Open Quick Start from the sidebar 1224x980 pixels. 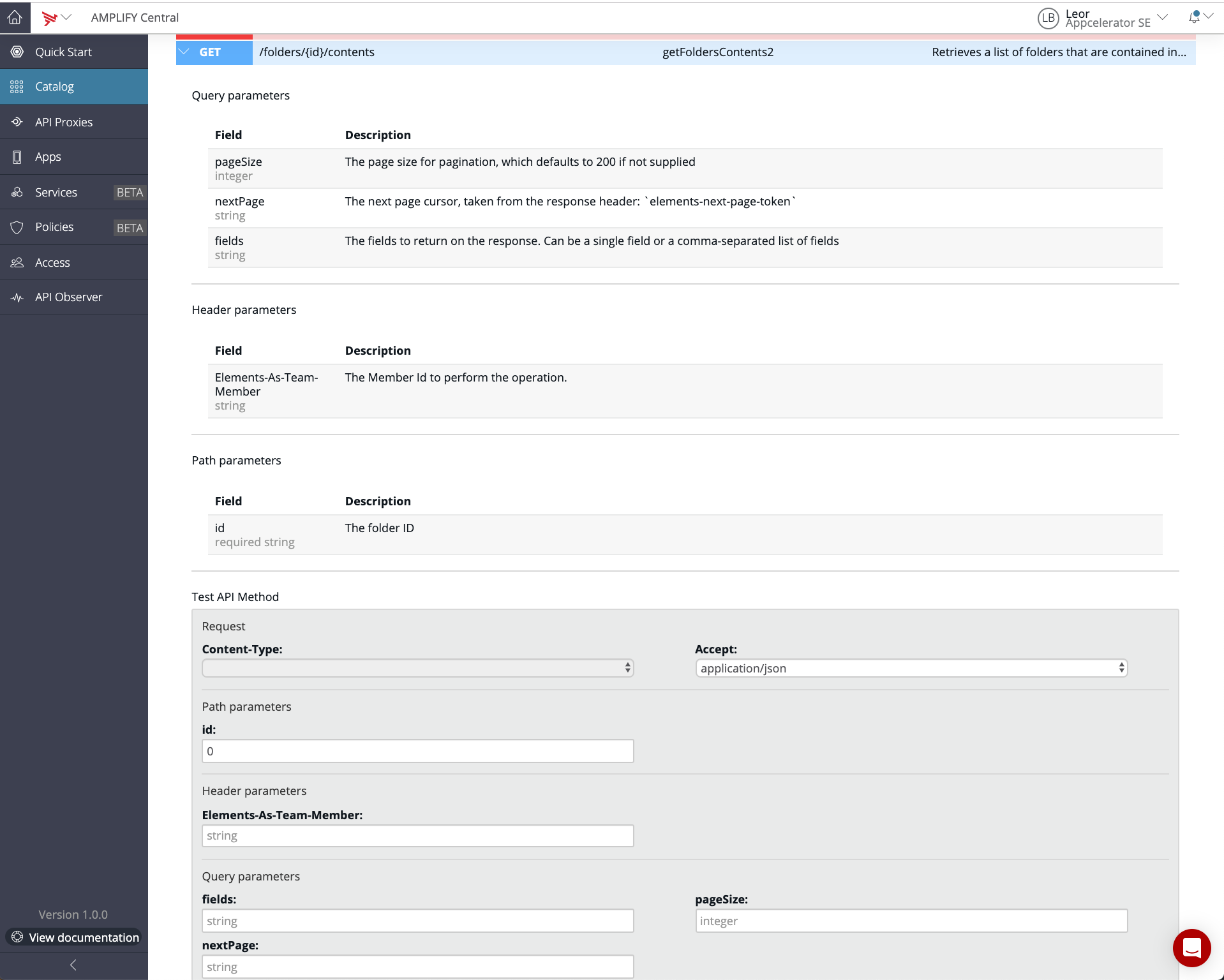tap(74, 52)
